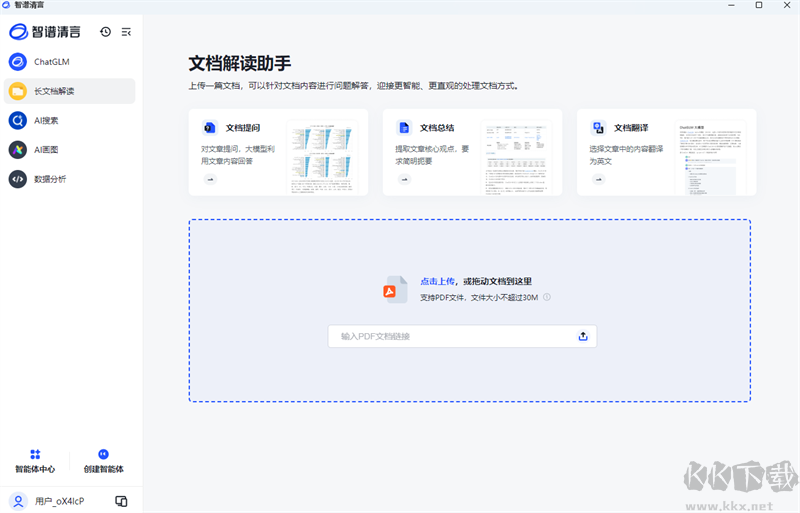
Task: Click the 文档提问 card icon
Action: 210,128
